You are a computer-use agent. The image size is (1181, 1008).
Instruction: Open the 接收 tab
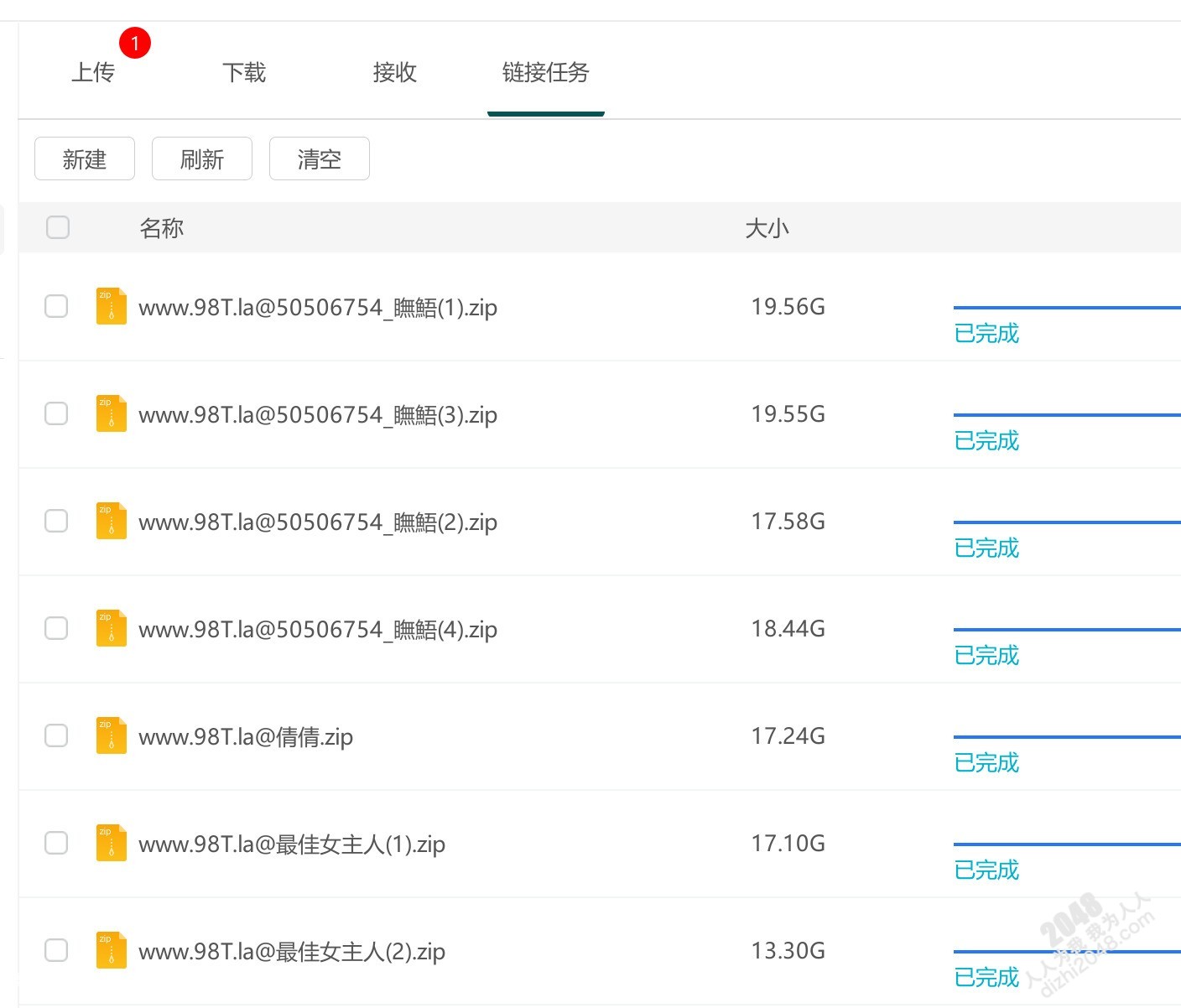[395, 73]
